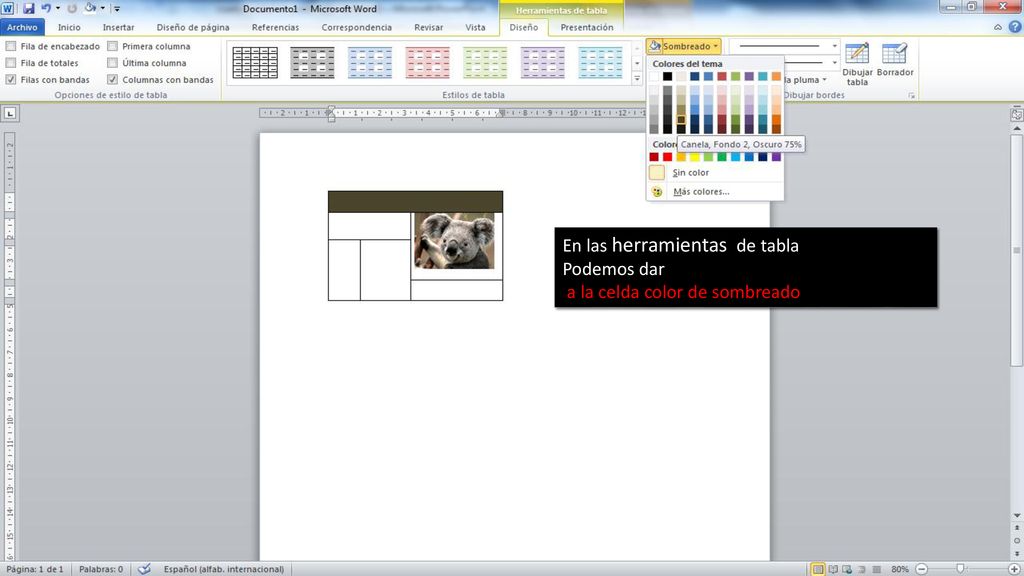The height and width of the screenshot is (576, 1024).
Task: Click Palabras: 0 word count
Action: click(x=101, y=569)
